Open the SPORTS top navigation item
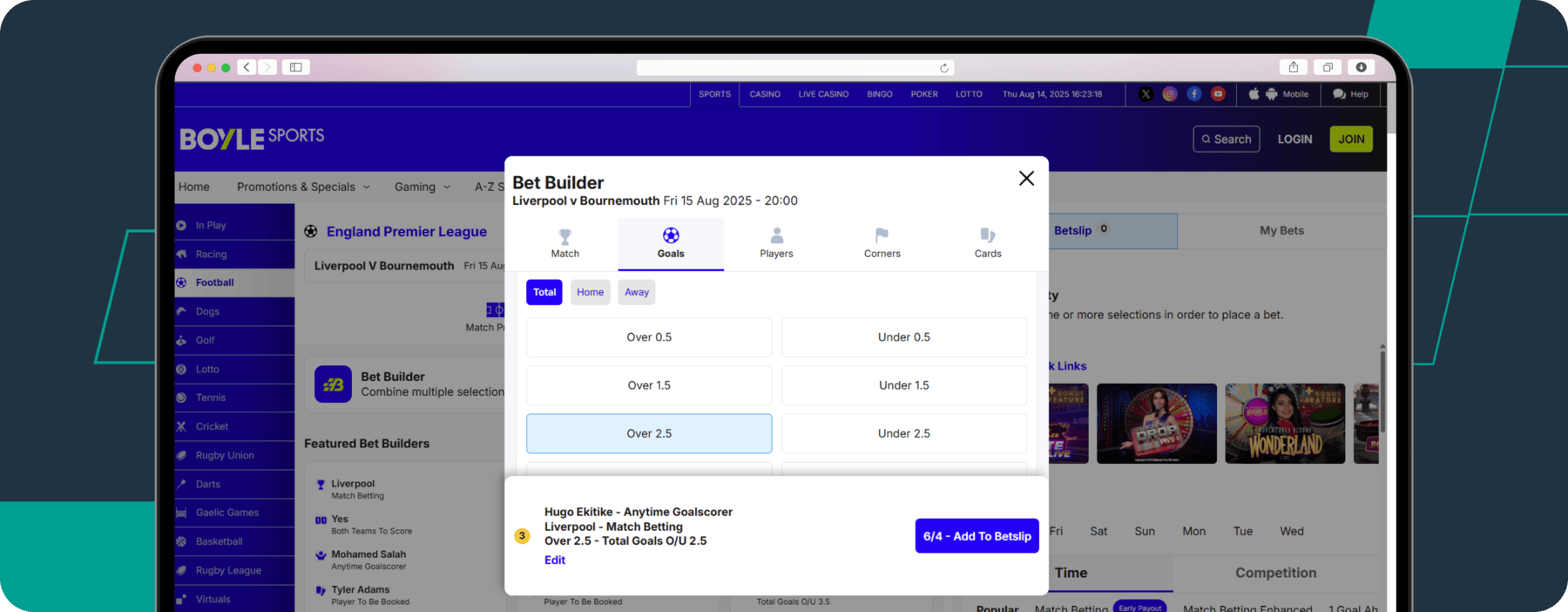Screen dimensions: 1568x612 (714, 94)
